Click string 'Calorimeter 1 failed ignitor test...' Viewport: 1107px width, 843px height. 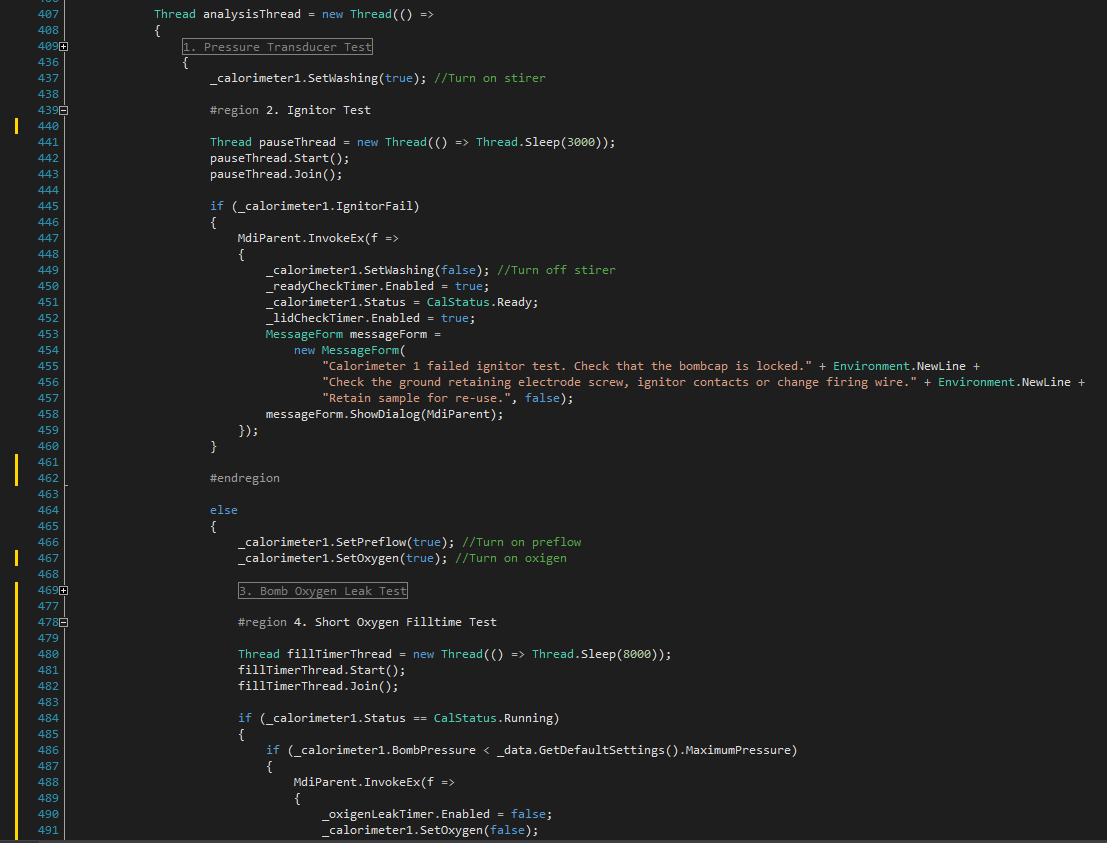(x=567, y=366)
